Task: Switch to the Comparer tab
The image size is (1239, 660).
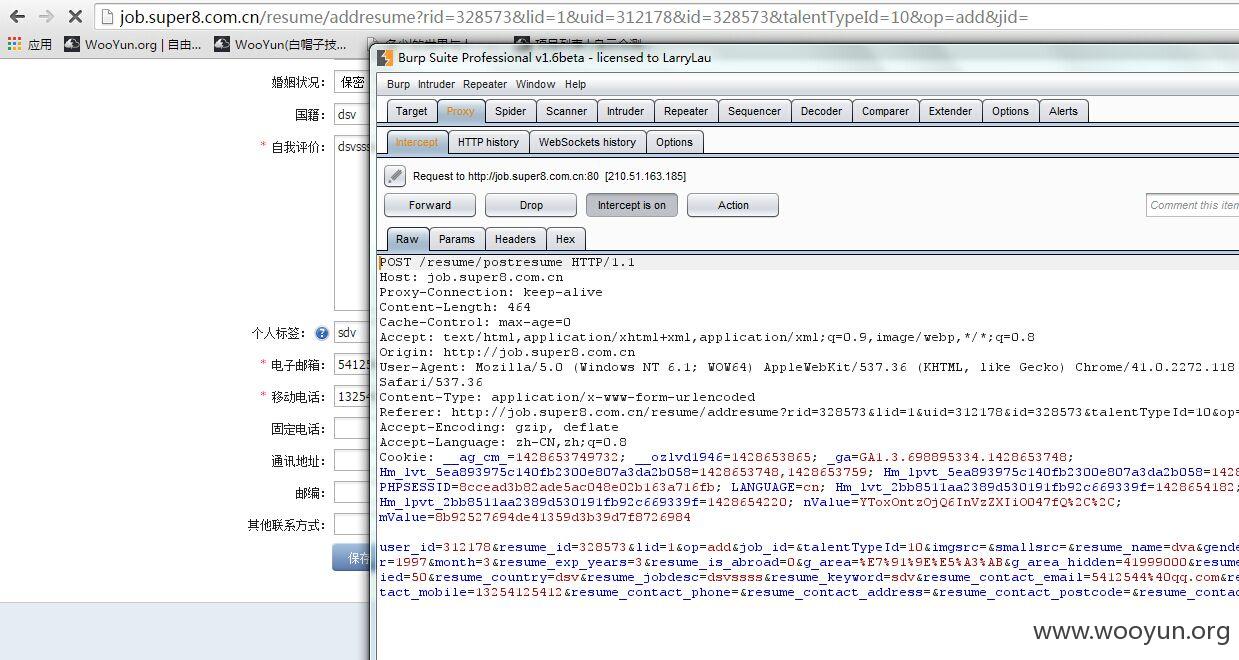Action: [x=885, y=111]
